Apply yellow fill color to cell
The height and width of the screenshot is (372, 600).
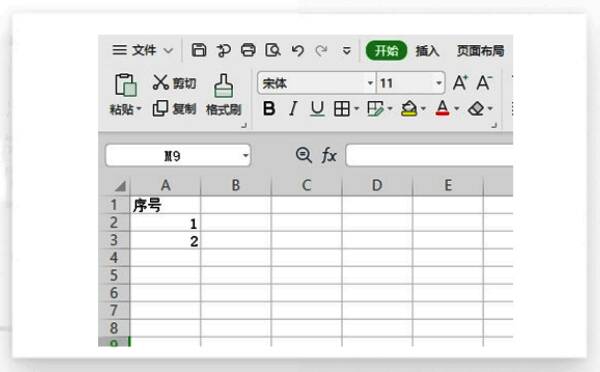pos(409,109)
